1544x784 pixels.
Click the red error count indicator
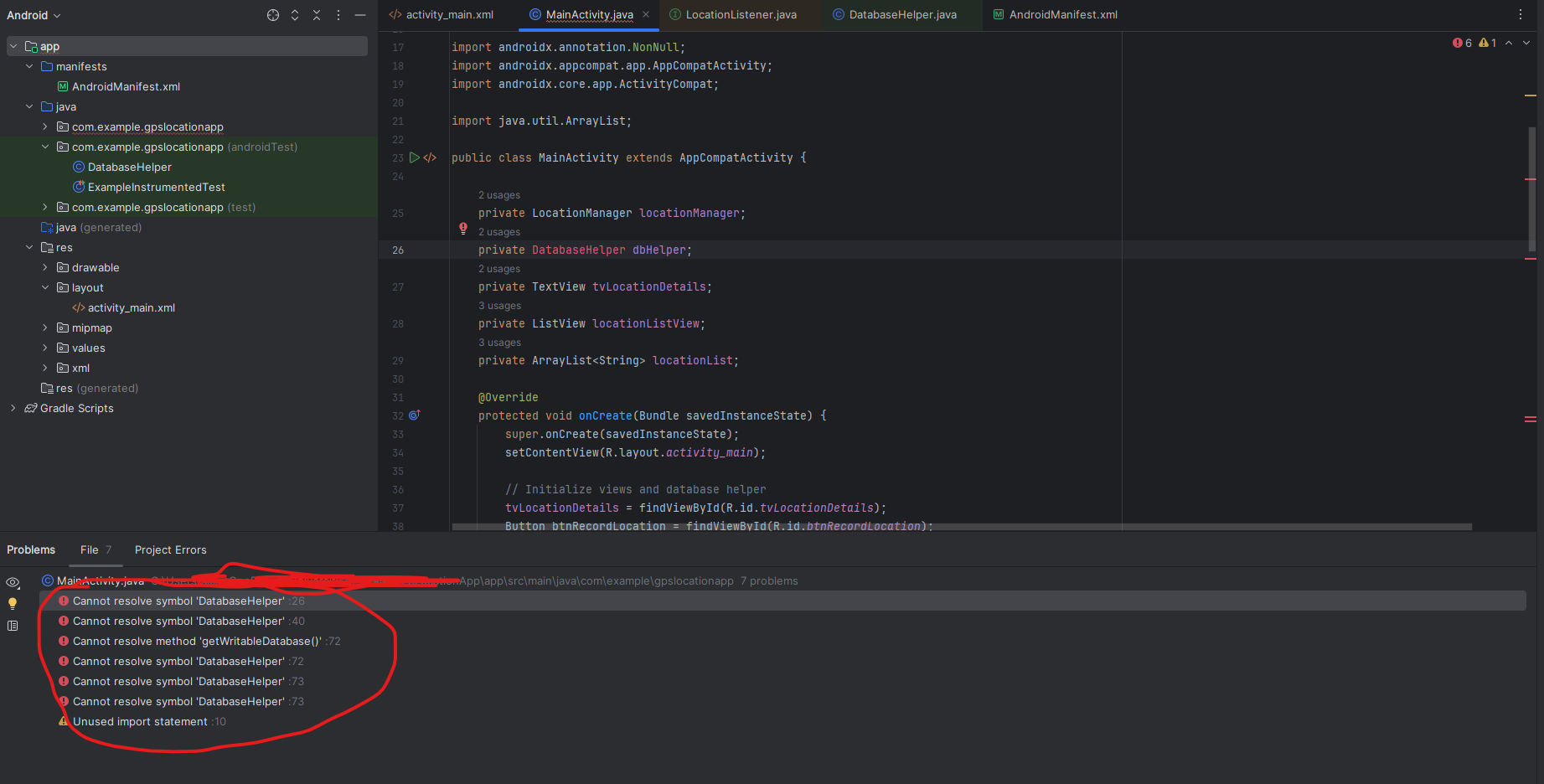coord(1462,43)
